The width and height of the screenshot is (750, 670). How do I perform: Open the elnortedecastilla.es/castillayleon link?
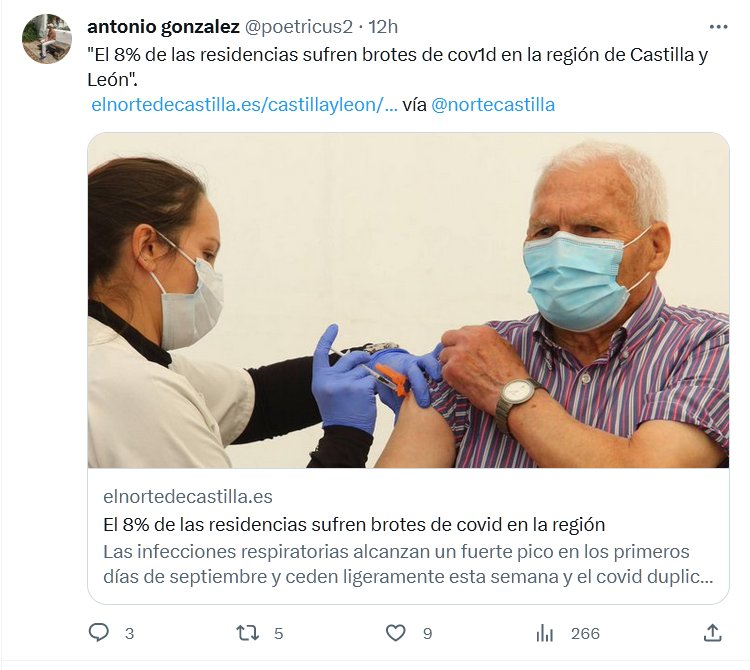tap(244, 105)
